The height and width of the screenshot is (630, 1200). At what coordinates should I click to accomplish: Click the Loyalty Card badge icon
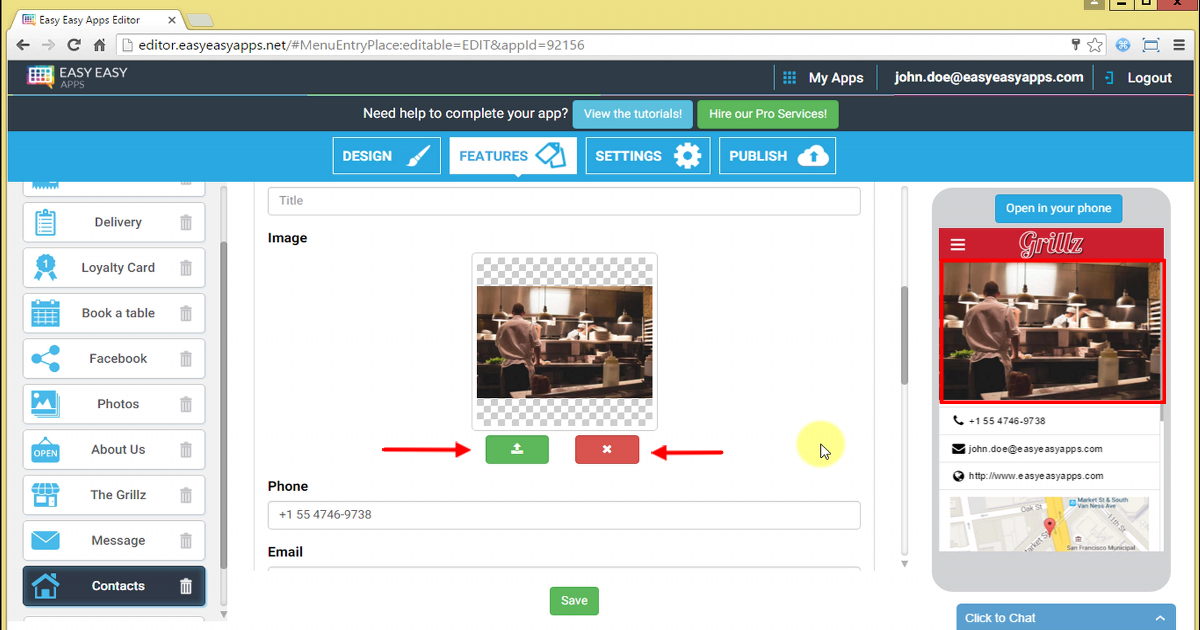(x=45, y=267)
